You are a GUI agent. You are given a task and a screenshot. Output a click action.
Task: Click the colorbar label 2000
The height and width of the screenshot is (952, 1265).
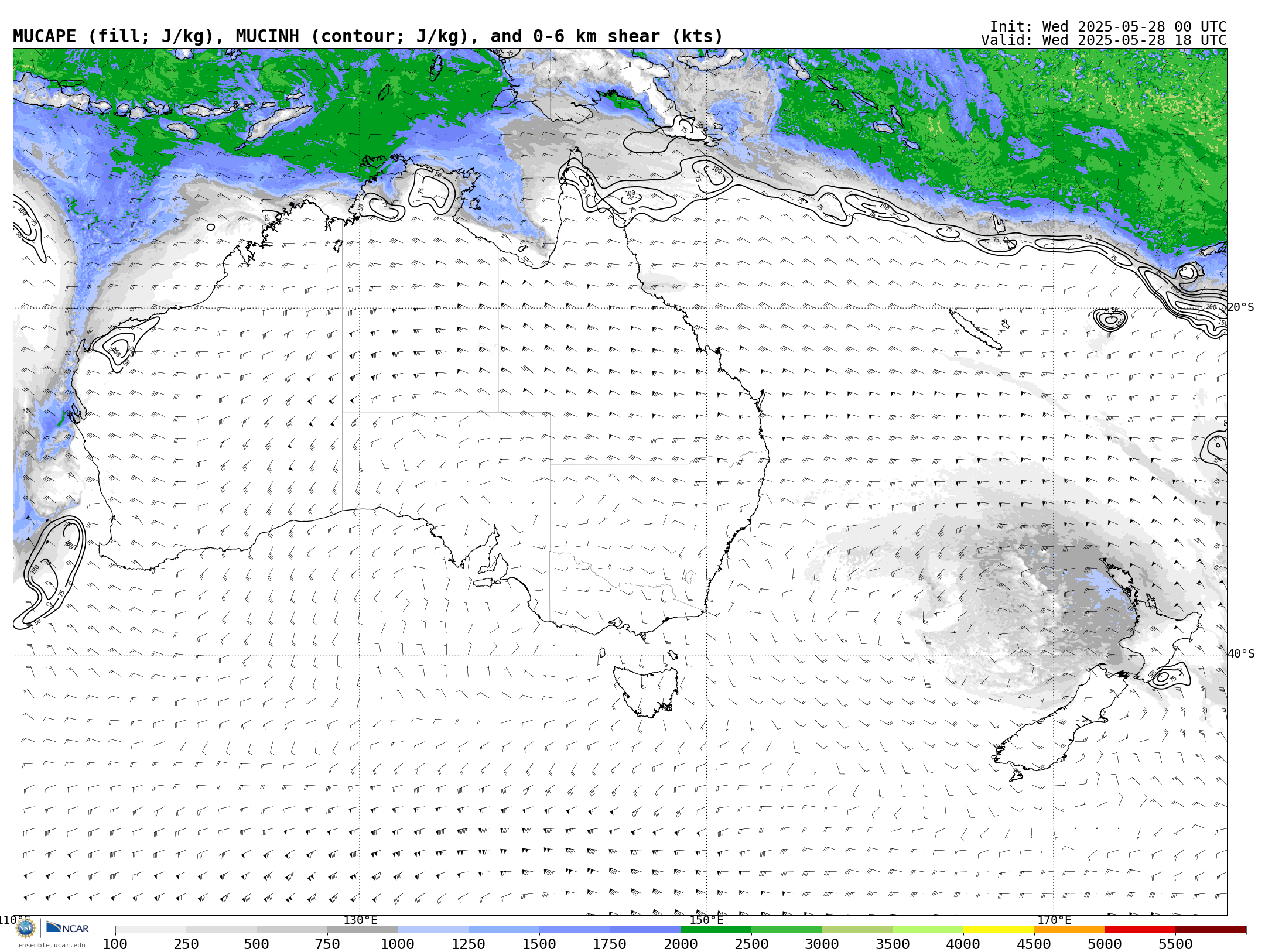point(681,944)
